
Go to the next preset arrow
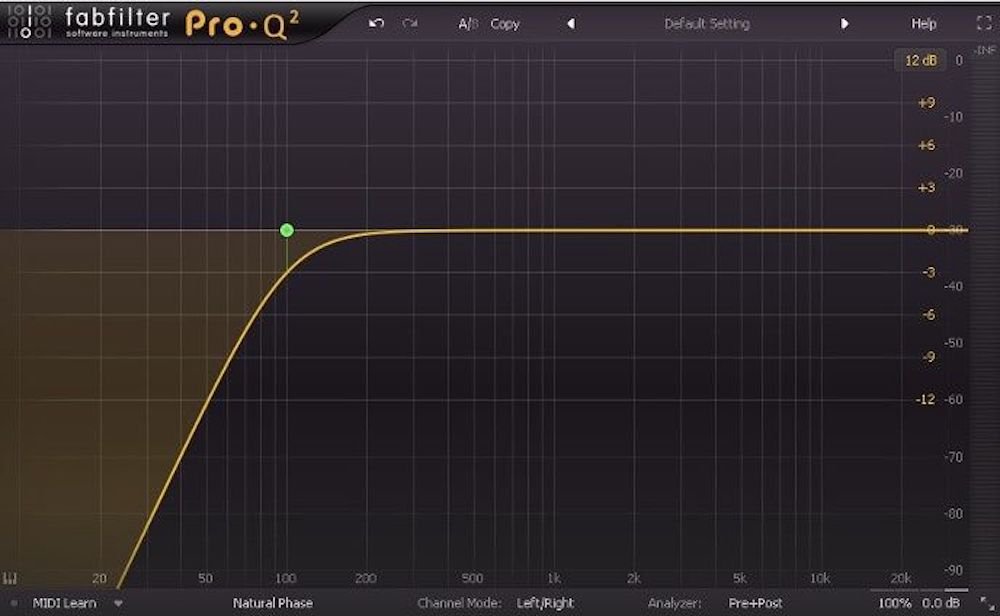(x=845, y=23)
